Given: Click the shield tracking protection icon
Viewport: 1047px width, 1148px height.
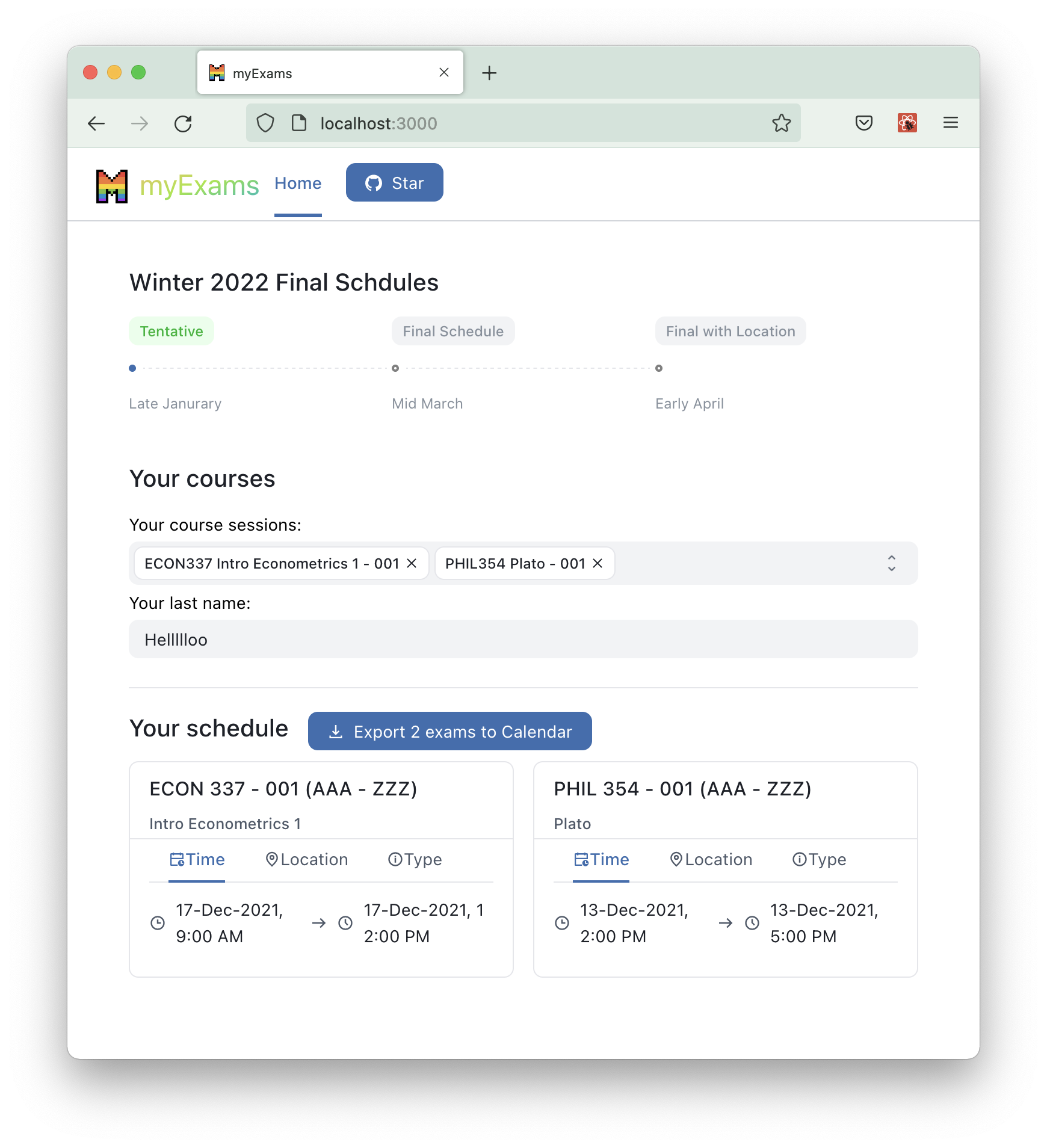Looking at the screenshot, I should (265, 123).
